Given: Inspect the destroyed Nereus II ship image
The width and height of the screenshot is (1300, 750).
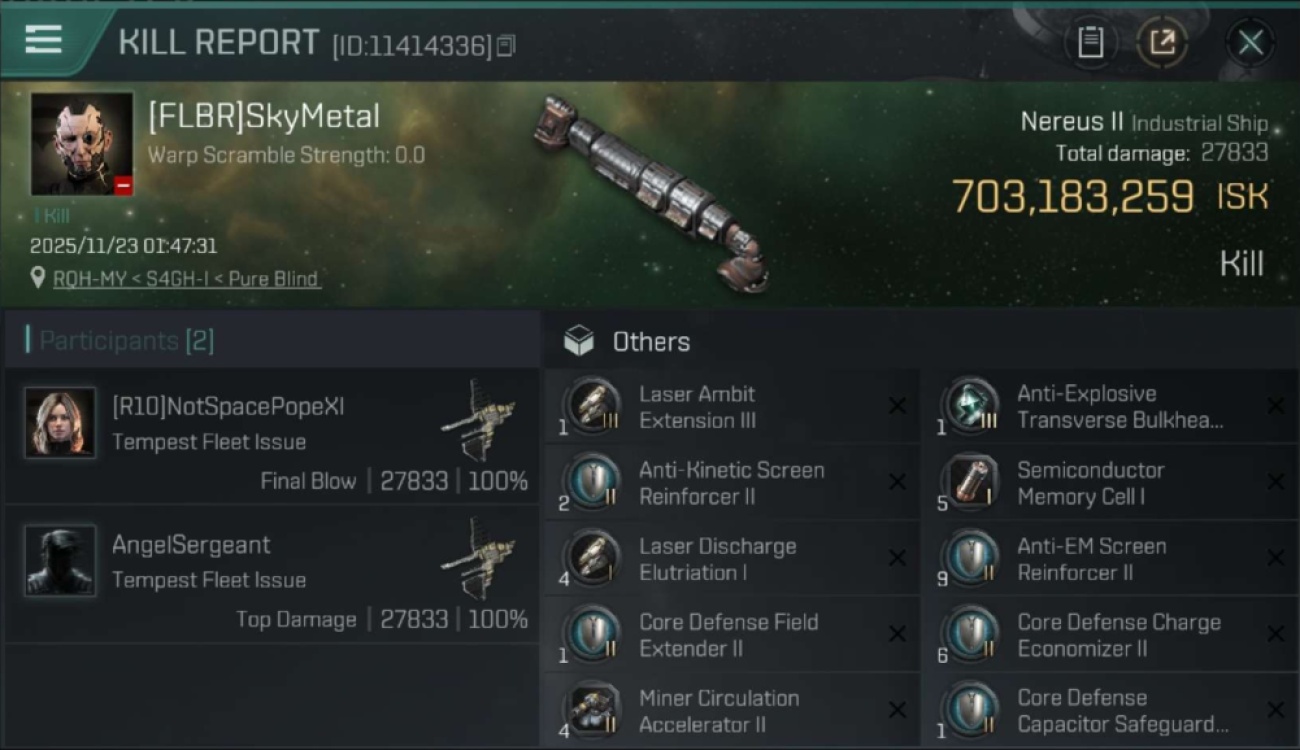Looking at the screenshot, I should [652, 192].
